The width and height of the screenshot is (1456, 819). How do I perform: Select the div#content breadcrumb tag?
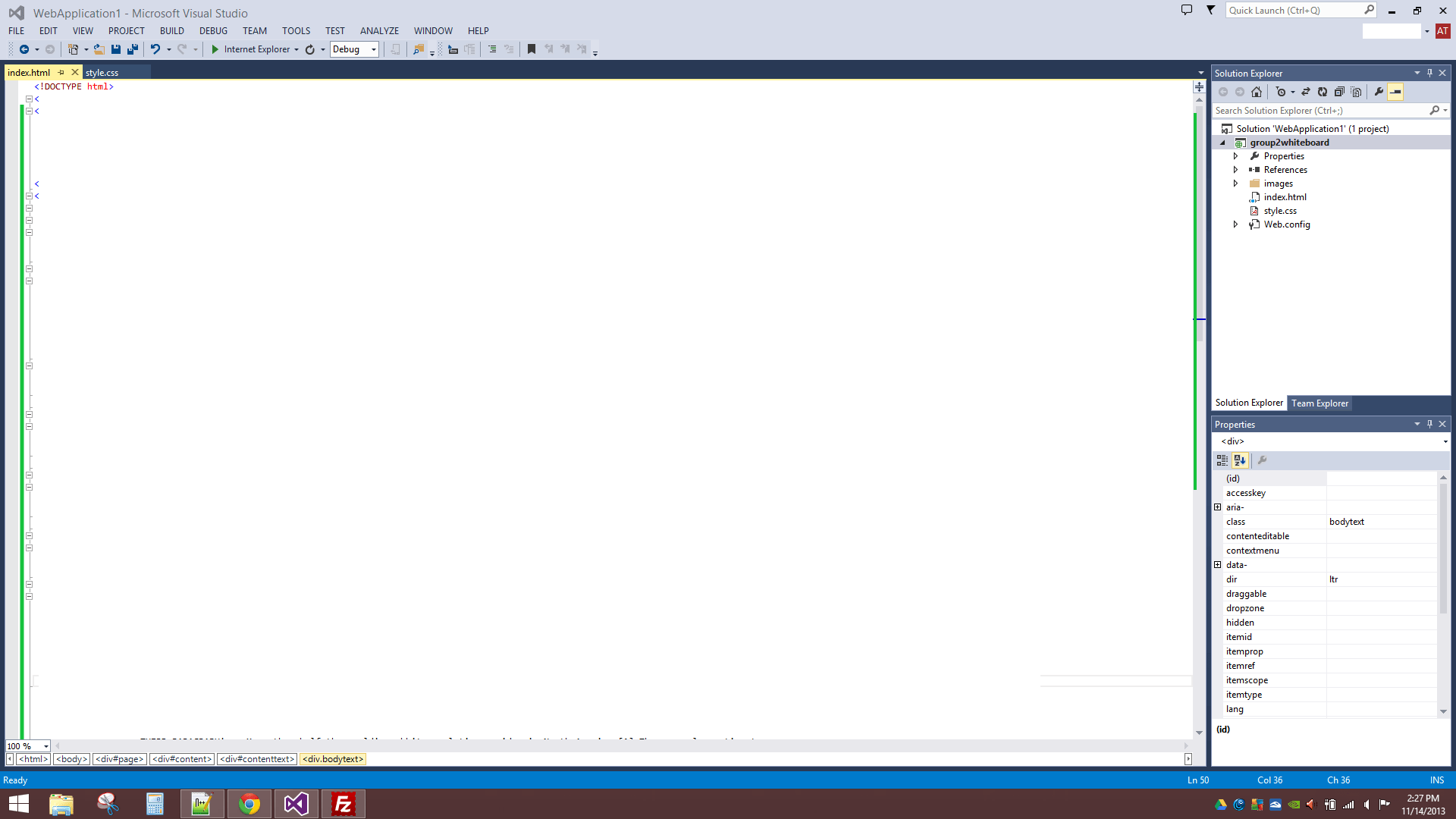182,759
